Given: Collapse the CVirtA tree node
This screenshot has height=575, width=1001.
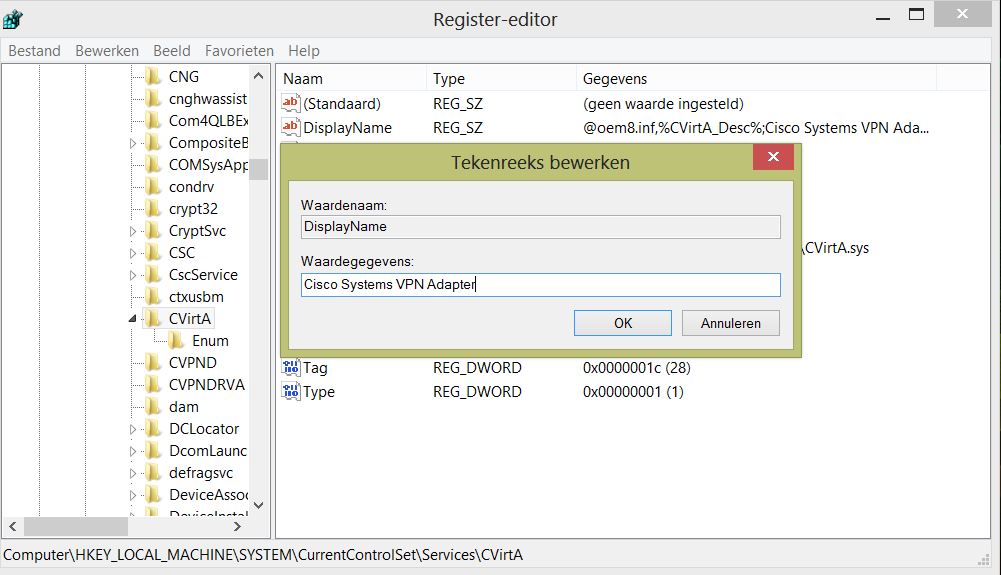Looking at the screenshot, I should (133, 319).
